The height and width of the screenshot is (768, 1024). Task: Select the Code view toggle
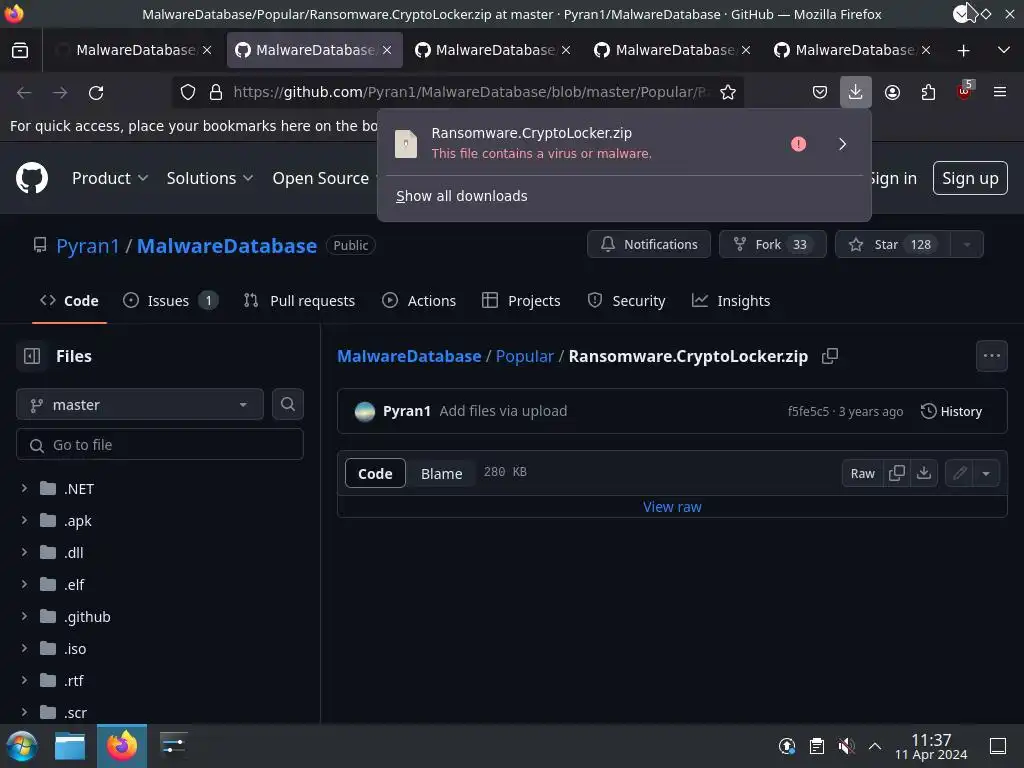tap(376, 473)
